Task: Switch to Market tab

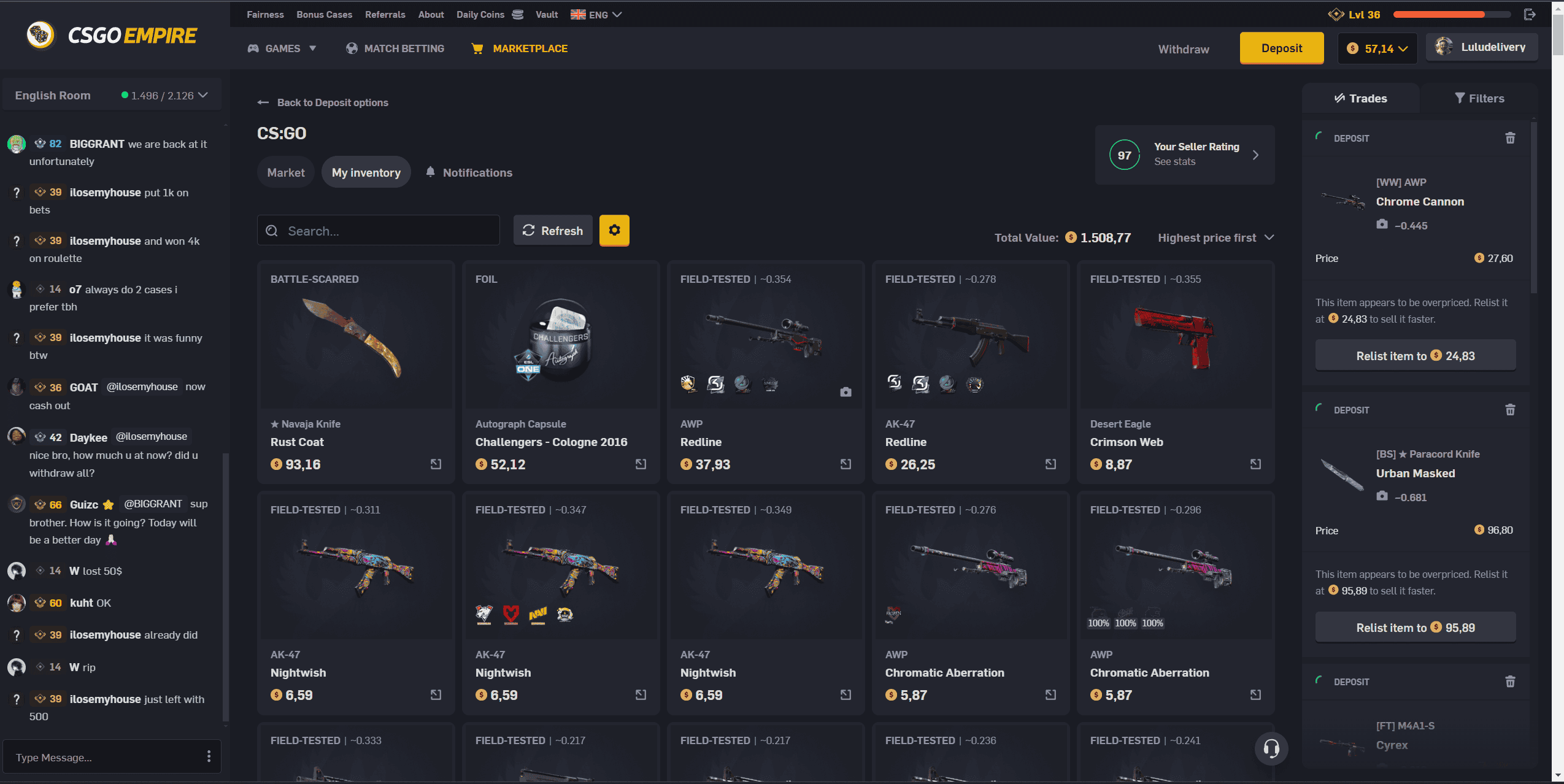Action: (x=286, y=172)
